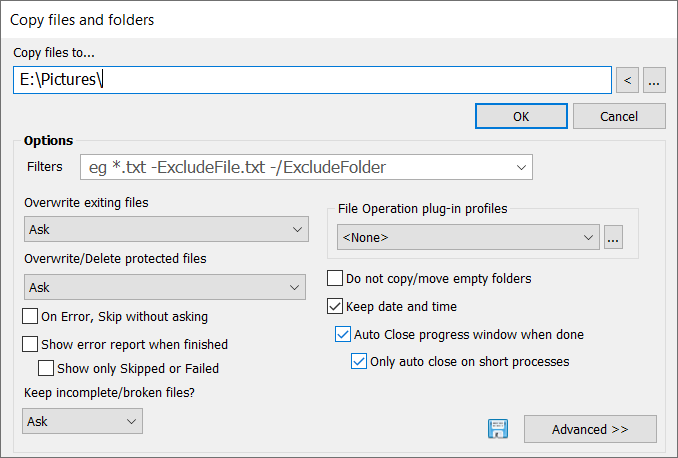Toggle 'Show only Skipped or Failed' checkbox
The width and height of the screenshot is (678, 458).
[x=46, y=368]
